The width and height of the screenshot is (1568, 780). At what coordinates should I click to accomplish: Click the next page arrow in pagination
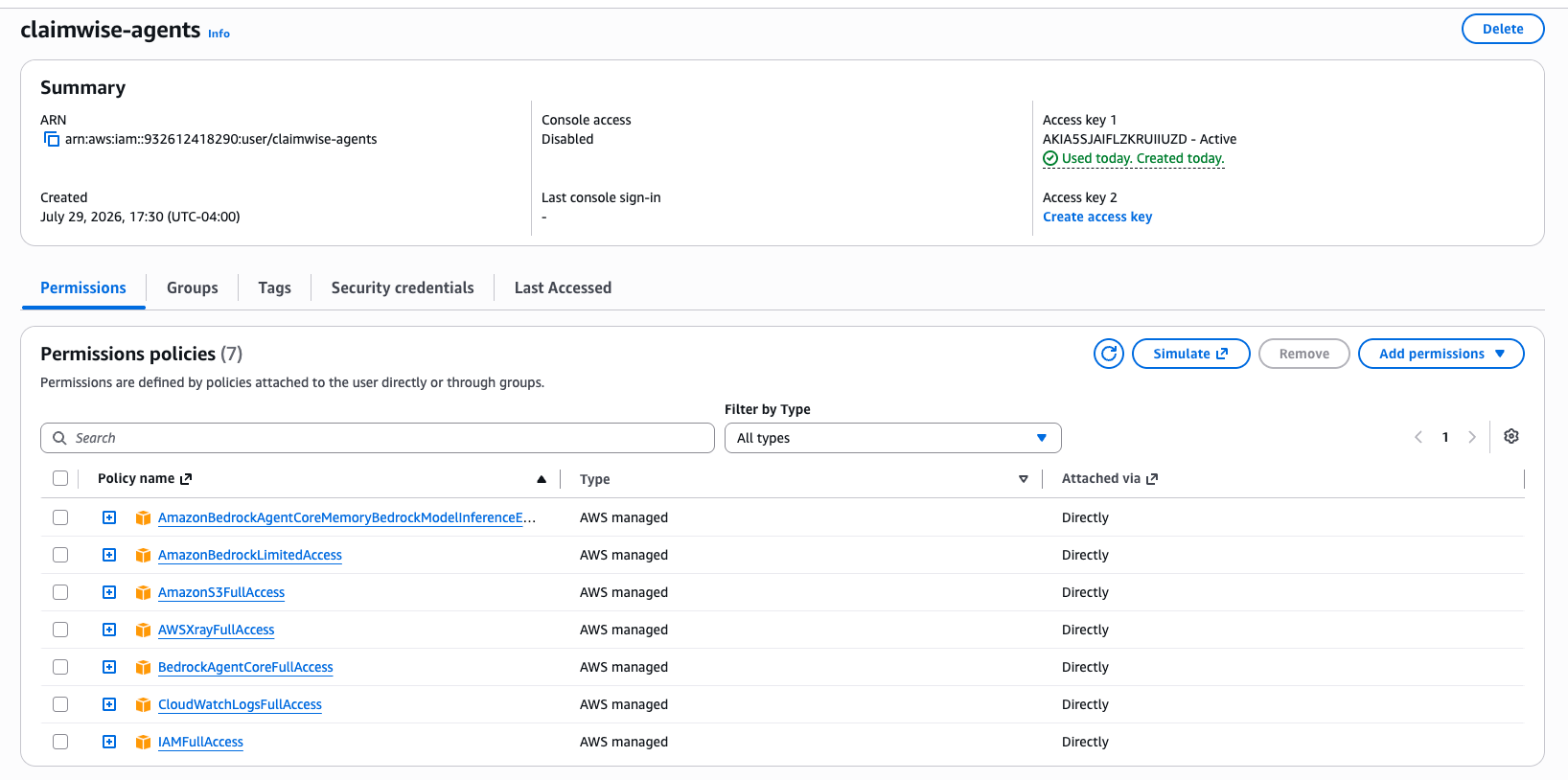[1472, 437]
